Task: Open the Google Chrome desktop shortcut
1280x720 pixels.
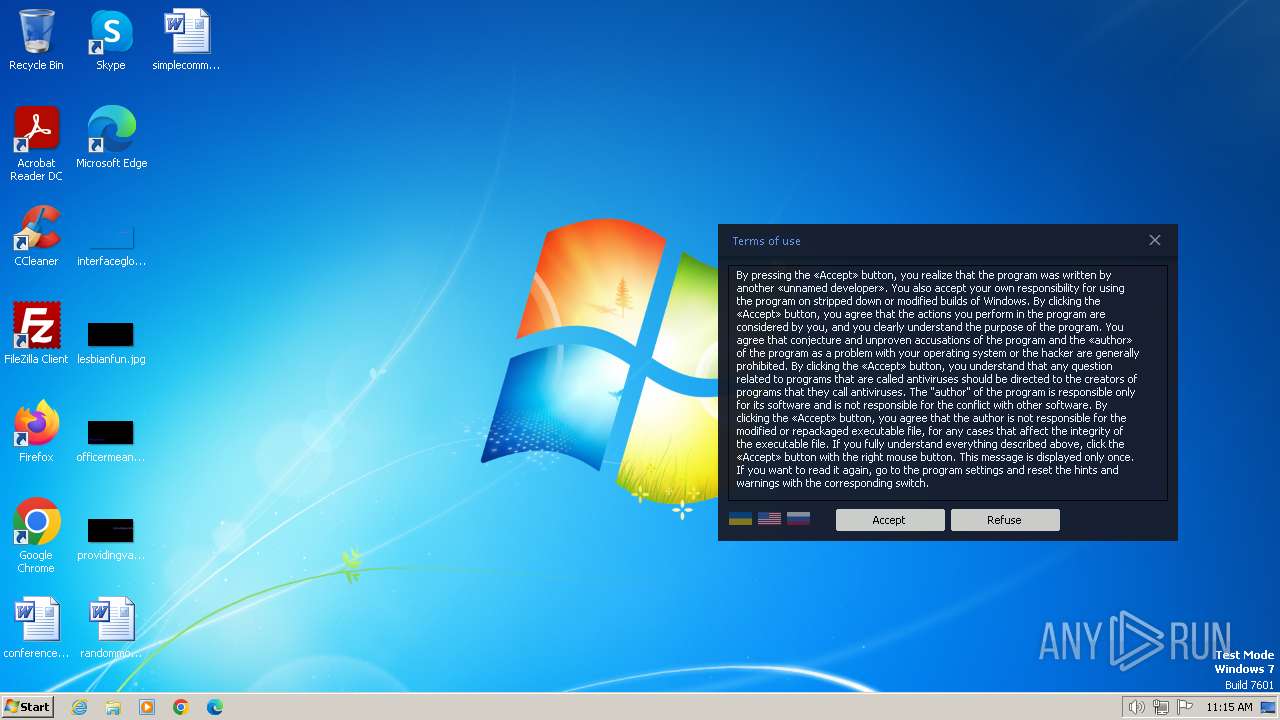Action: point(36,536)
